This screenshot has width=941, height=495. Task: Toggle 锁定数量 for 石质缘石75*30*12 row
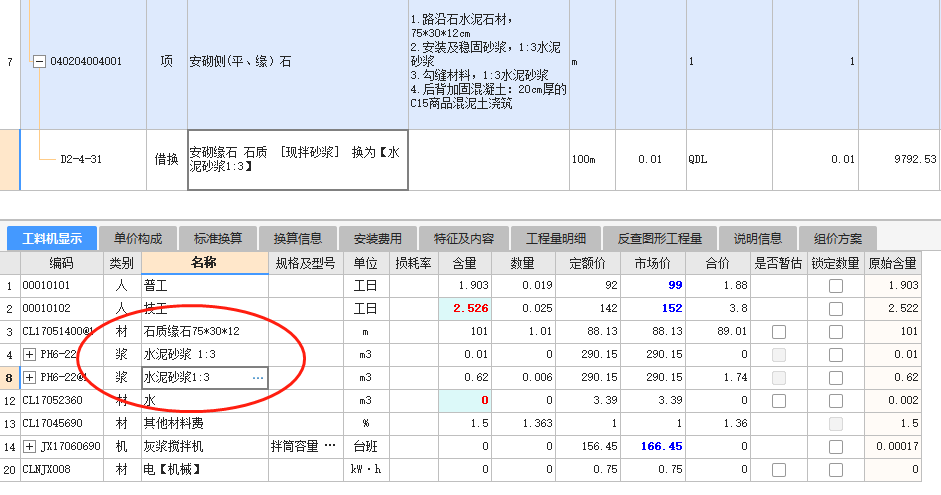tap(835, 332)
